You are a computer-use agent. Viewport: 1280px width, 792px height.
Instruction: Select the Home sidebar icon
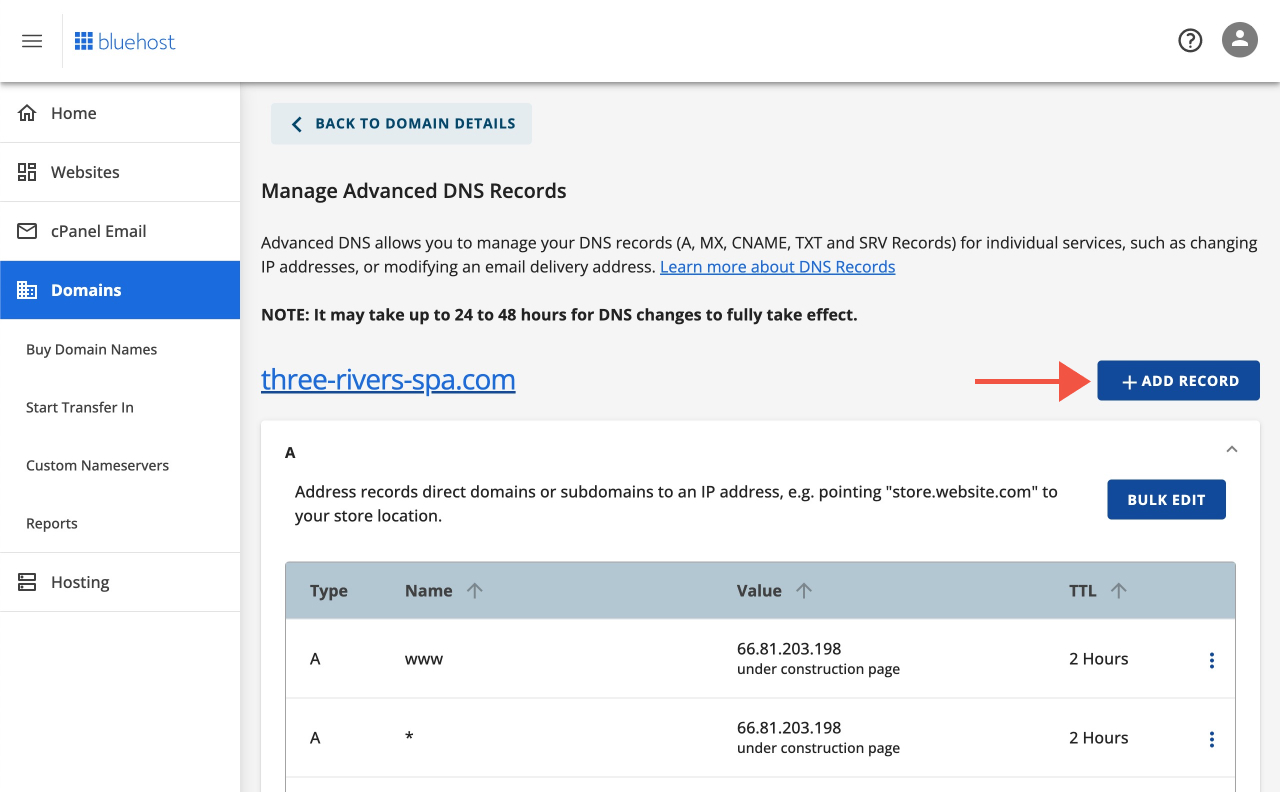(x=27, y=112)
